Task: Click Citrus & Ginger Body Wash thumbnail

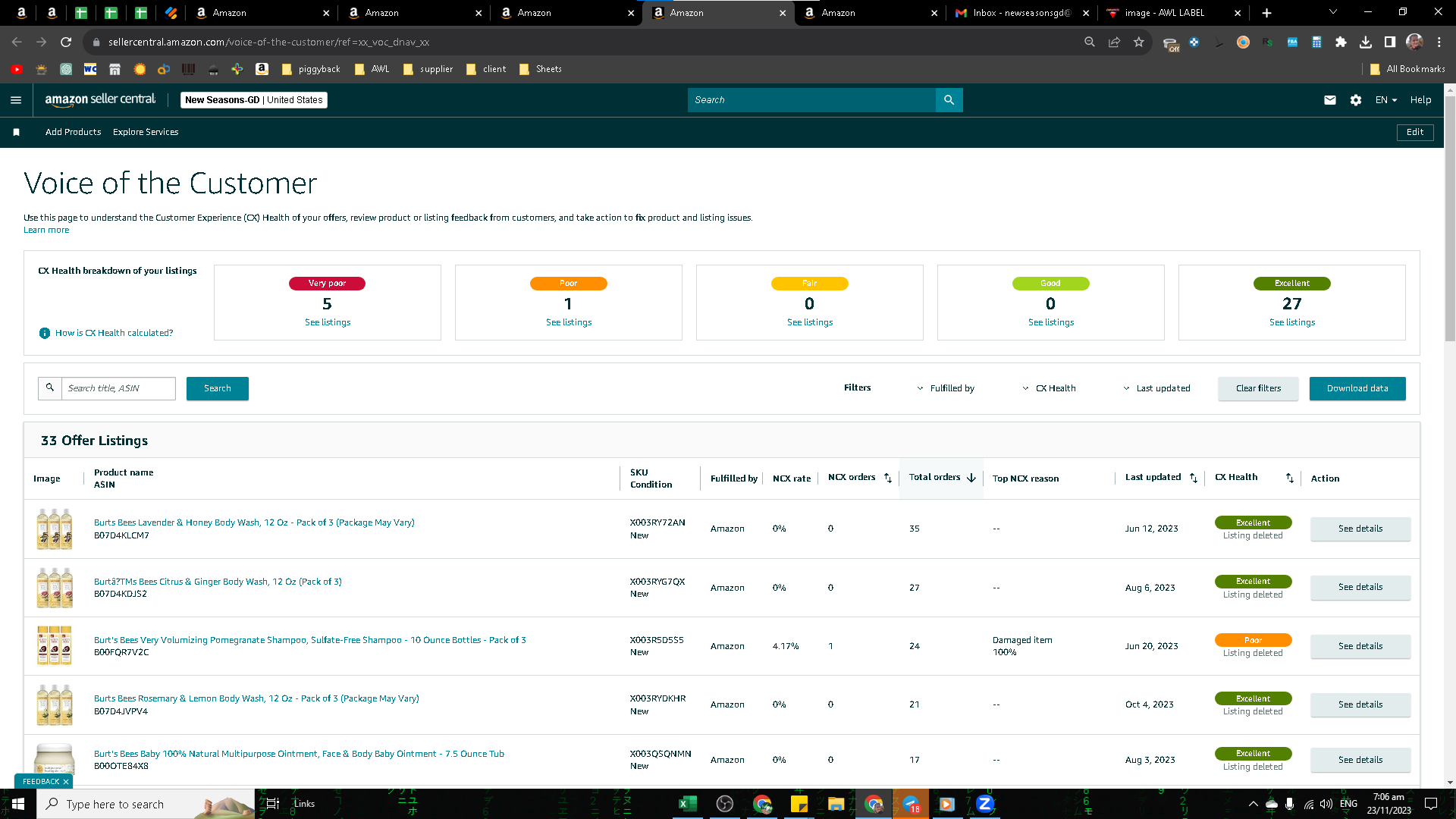Action: pyautogui.click(x=55, y=588)
